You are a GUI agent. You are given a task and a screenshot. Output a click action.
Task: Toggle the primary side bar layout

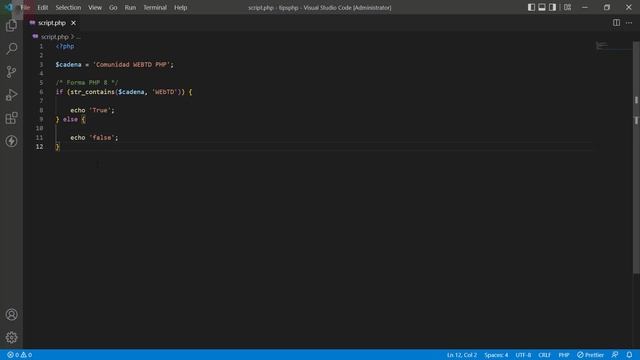531,7
